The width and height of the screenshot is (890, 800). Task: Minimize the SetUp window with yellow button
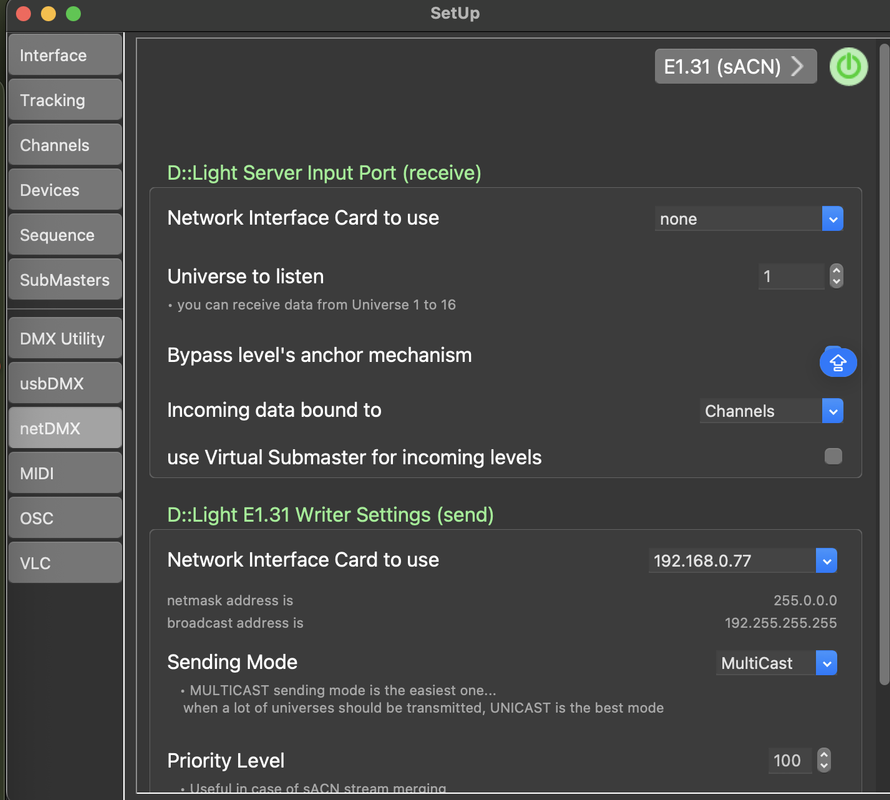click(48, 14)
